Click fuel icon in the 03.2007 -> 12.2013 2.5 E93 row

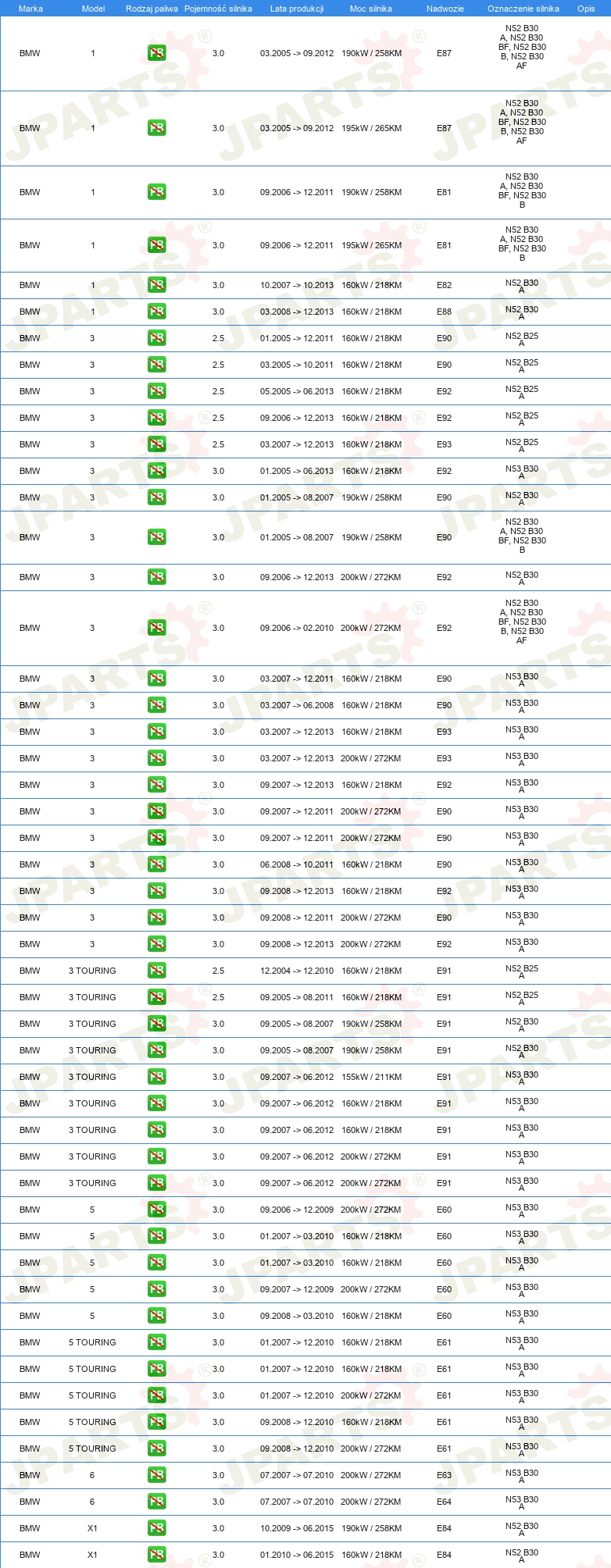click(x=156, y=444)
